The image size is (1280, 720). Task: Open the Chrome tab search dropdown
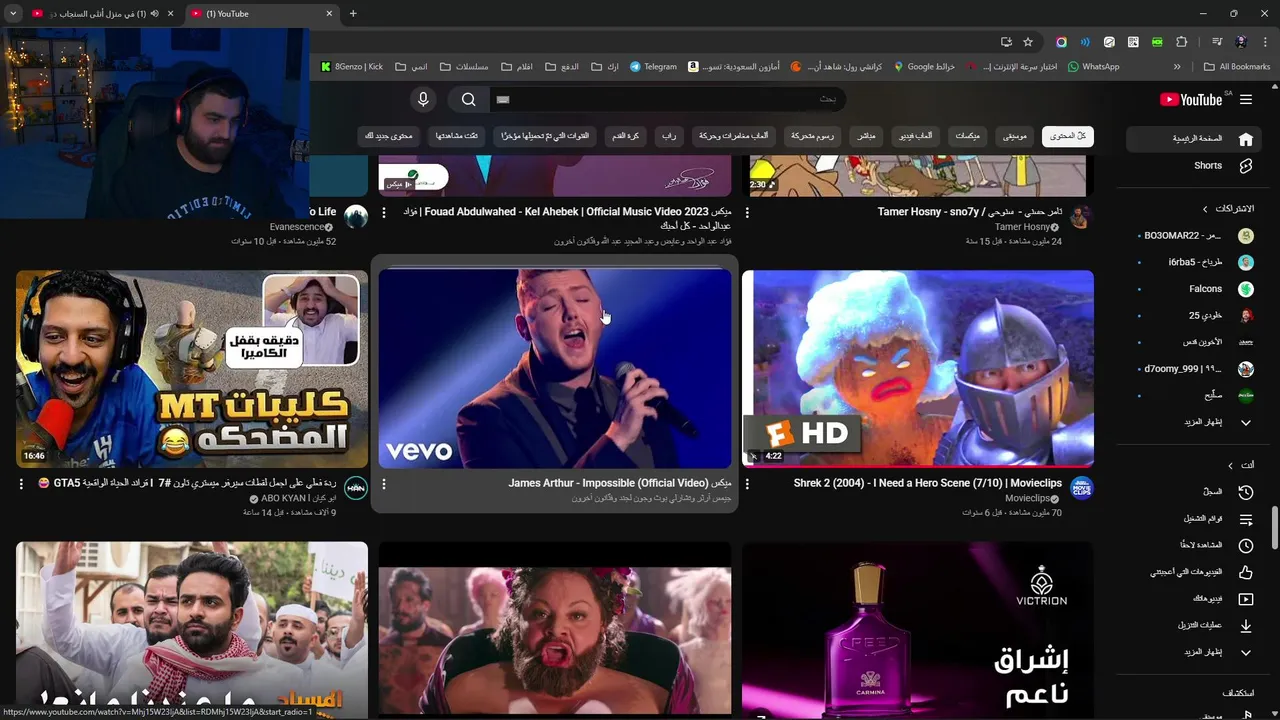point(13,14)
